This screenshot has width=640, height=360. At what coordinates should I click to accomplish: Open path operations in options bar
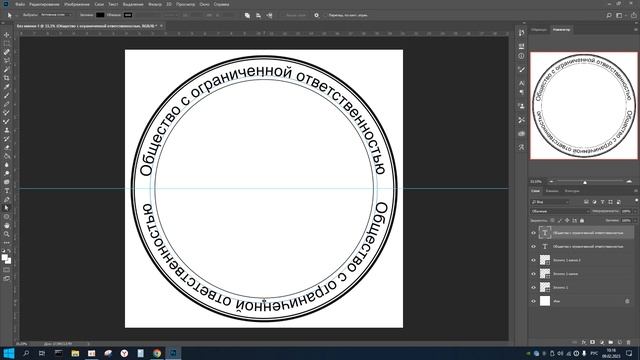(x=247, y=15)
